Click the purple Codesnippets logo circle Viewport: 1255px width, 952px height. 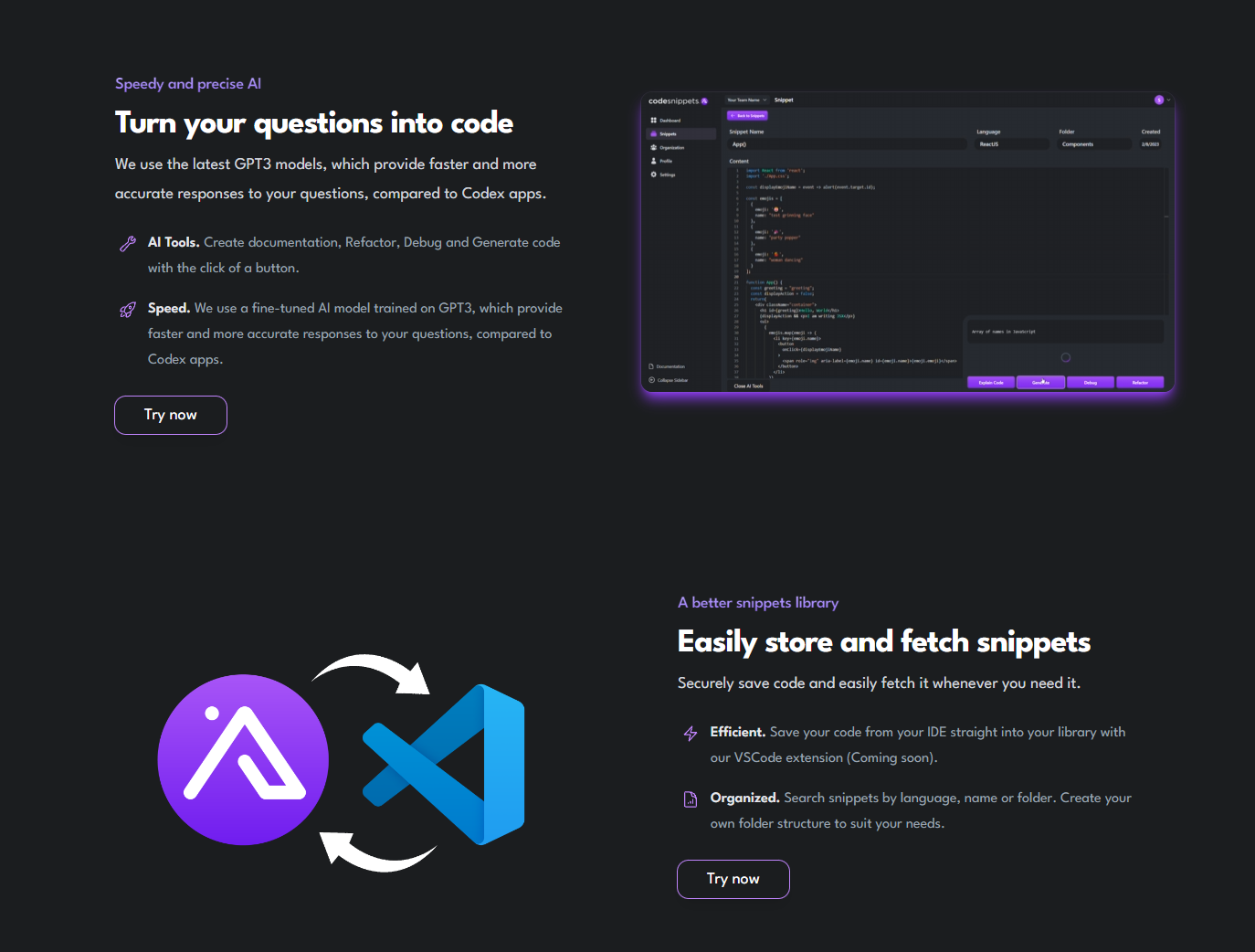243,759
